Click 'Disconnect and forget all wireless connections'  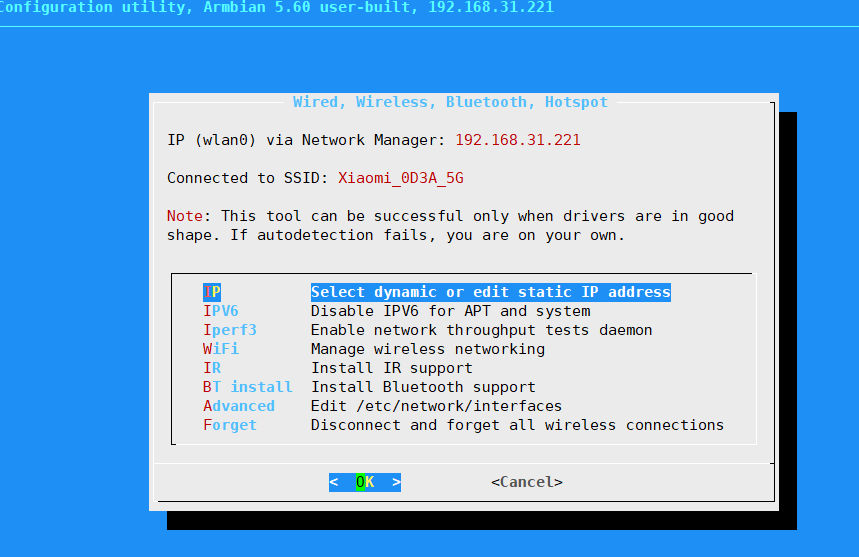517,425
